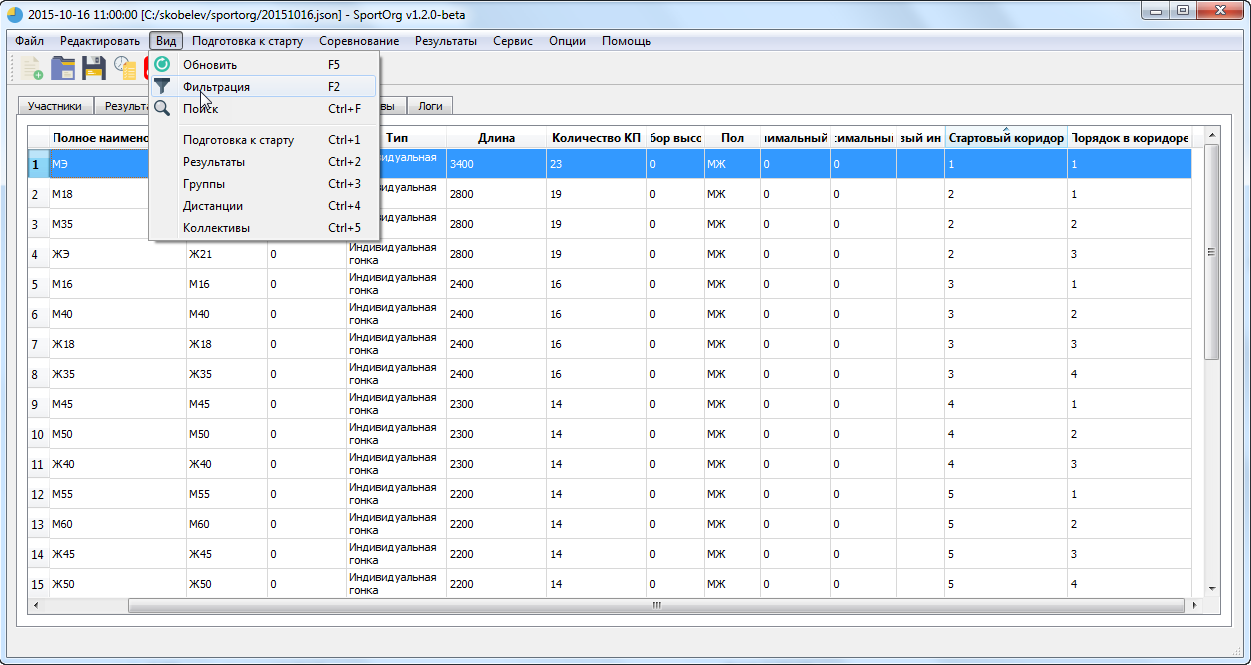The image size is (1251, 665).
Task: Click the Save floppy disk icon
Action: [x=94, y=68]
